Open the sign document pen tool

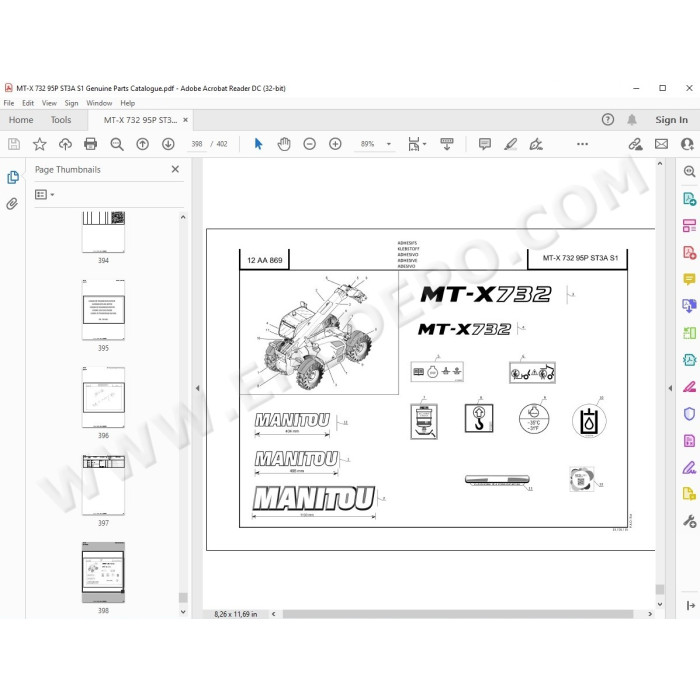535,144
